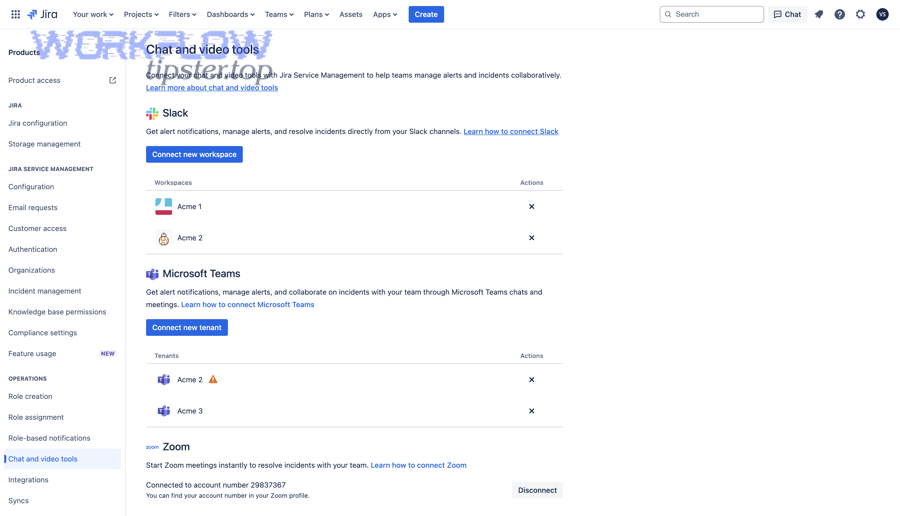Click the Slack logo icon
This screenshot has width=900, height=516.
152,113
